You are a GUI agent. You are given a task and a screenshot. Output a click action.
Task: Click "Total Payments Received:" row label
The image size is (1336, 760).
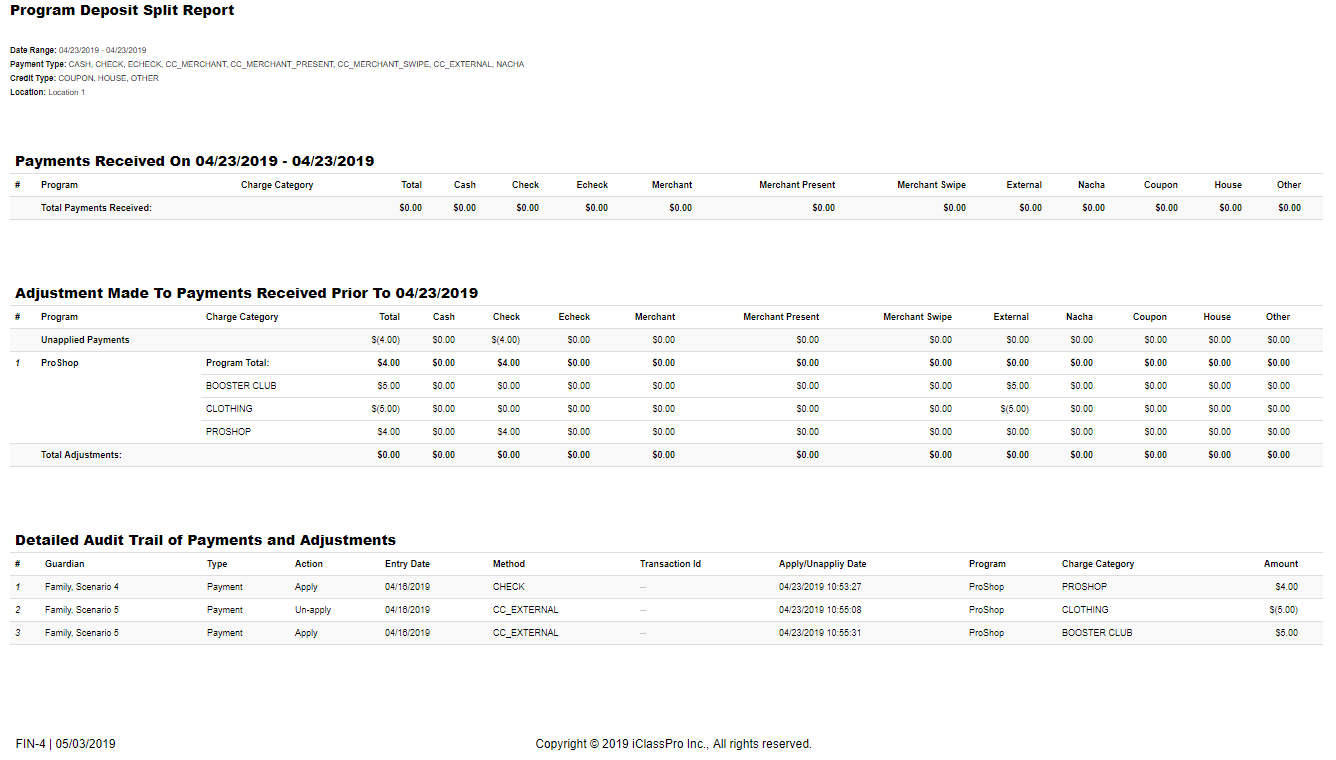tap(96, 208)
